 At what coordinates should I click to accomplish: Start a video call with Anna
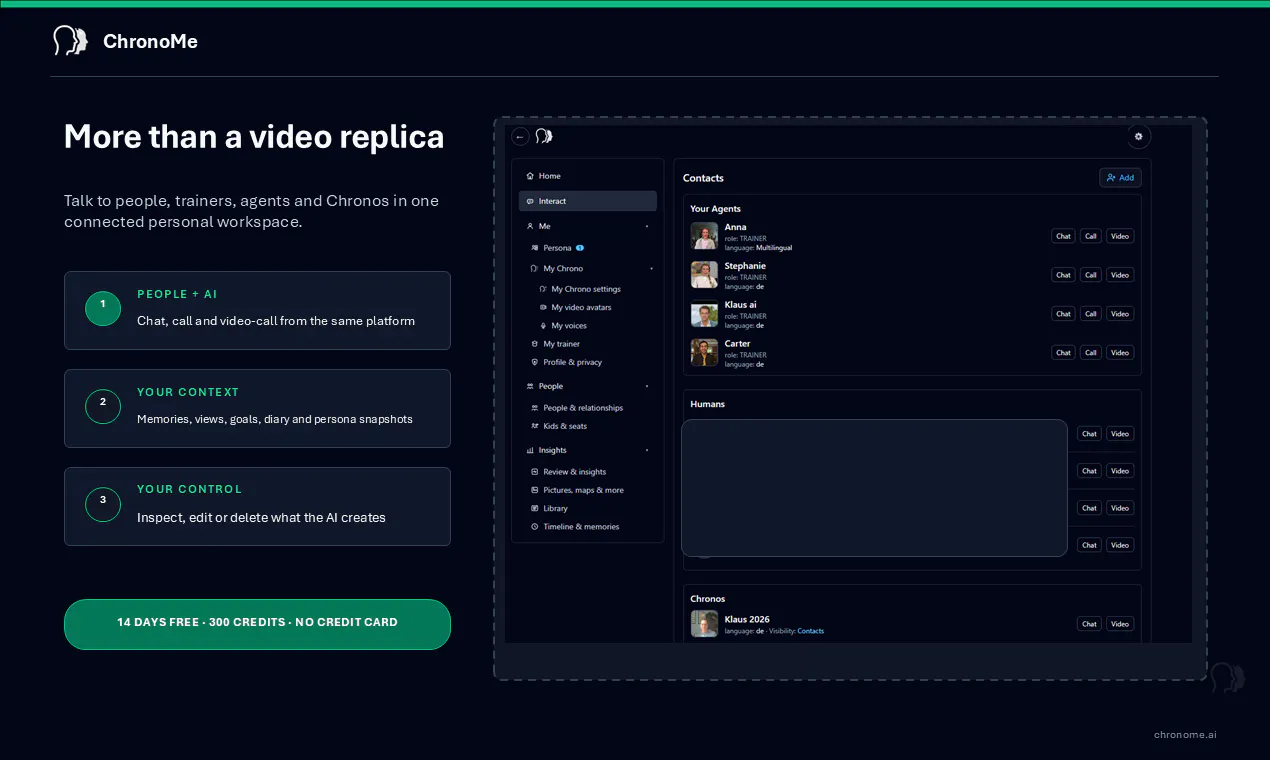click(1120, 236)
